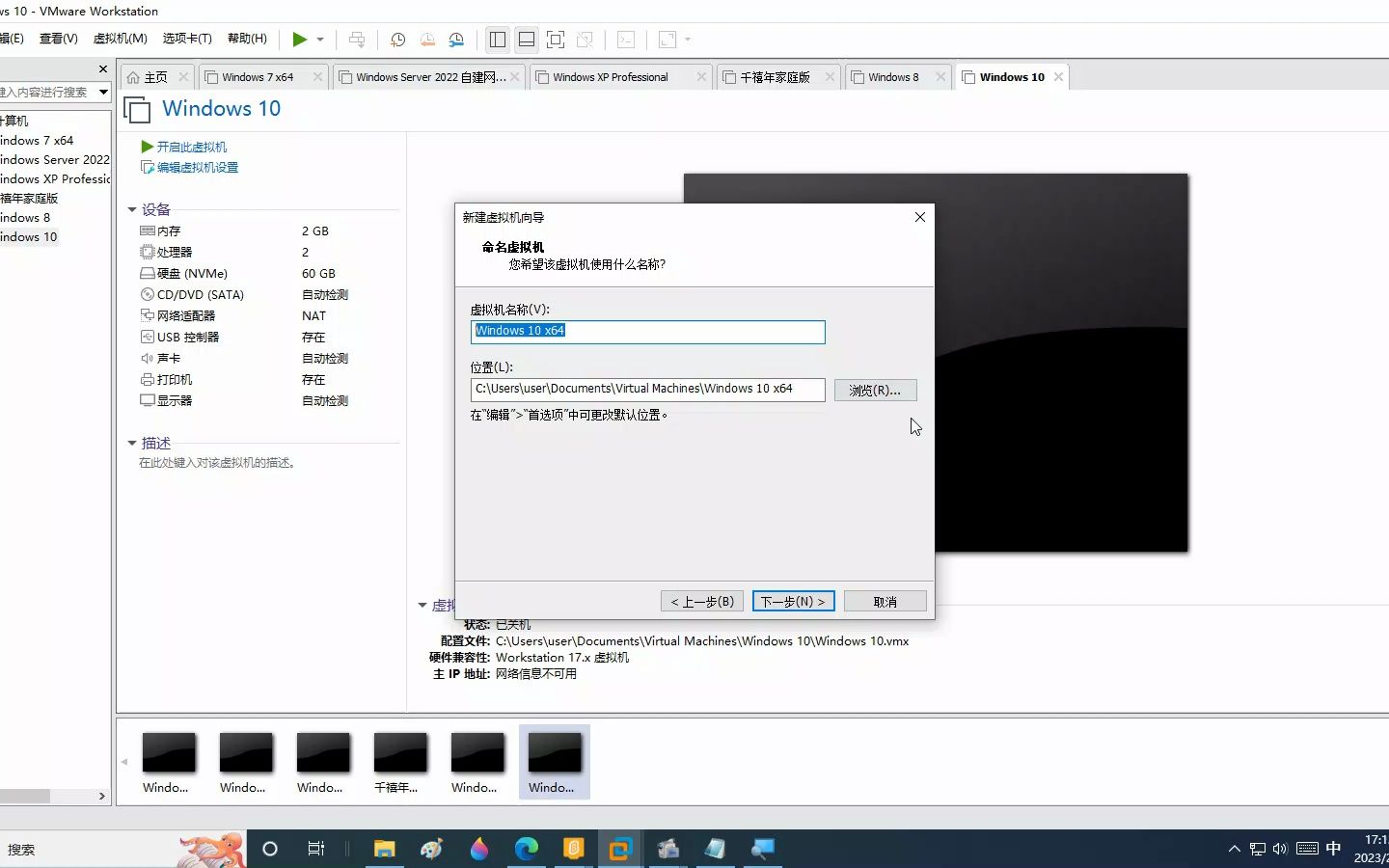Image resolution: width=1389 pixels, height=868 pixels.
Task: Switch to the 主页 home tab
Action: click(x=156, y=77)
